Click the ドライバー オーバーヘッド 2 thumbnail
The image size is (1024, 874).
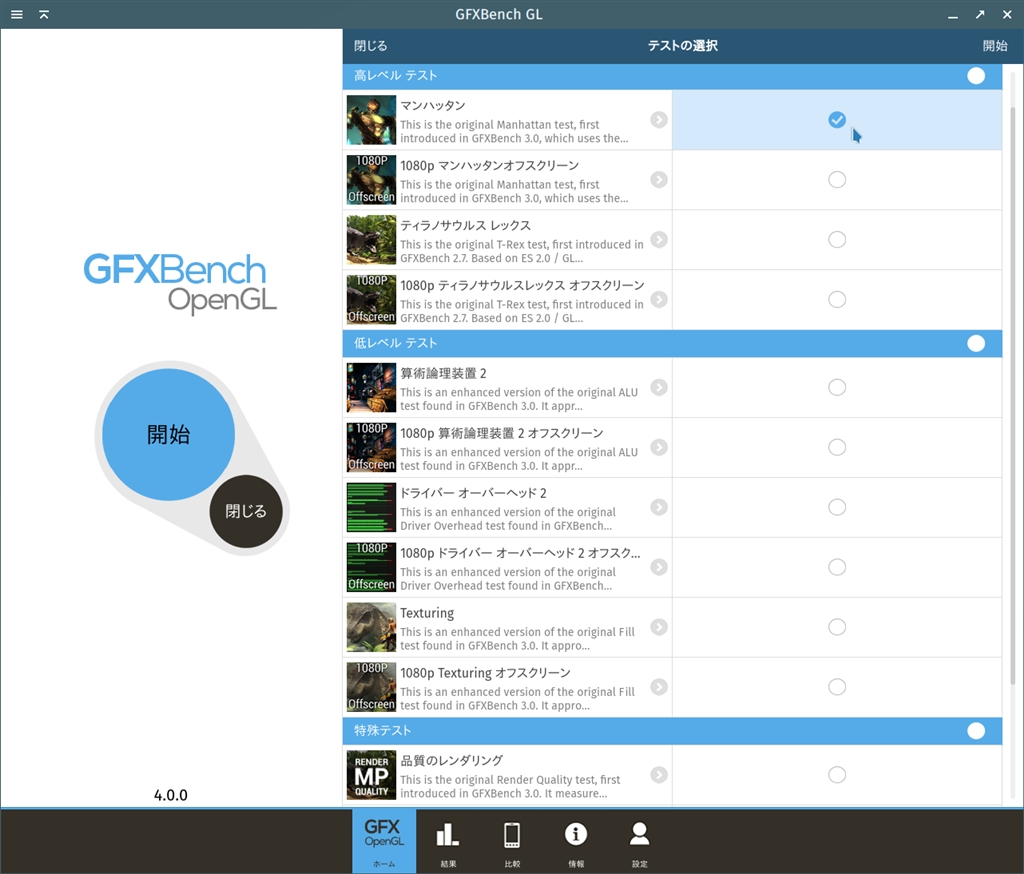pos(371,508)
